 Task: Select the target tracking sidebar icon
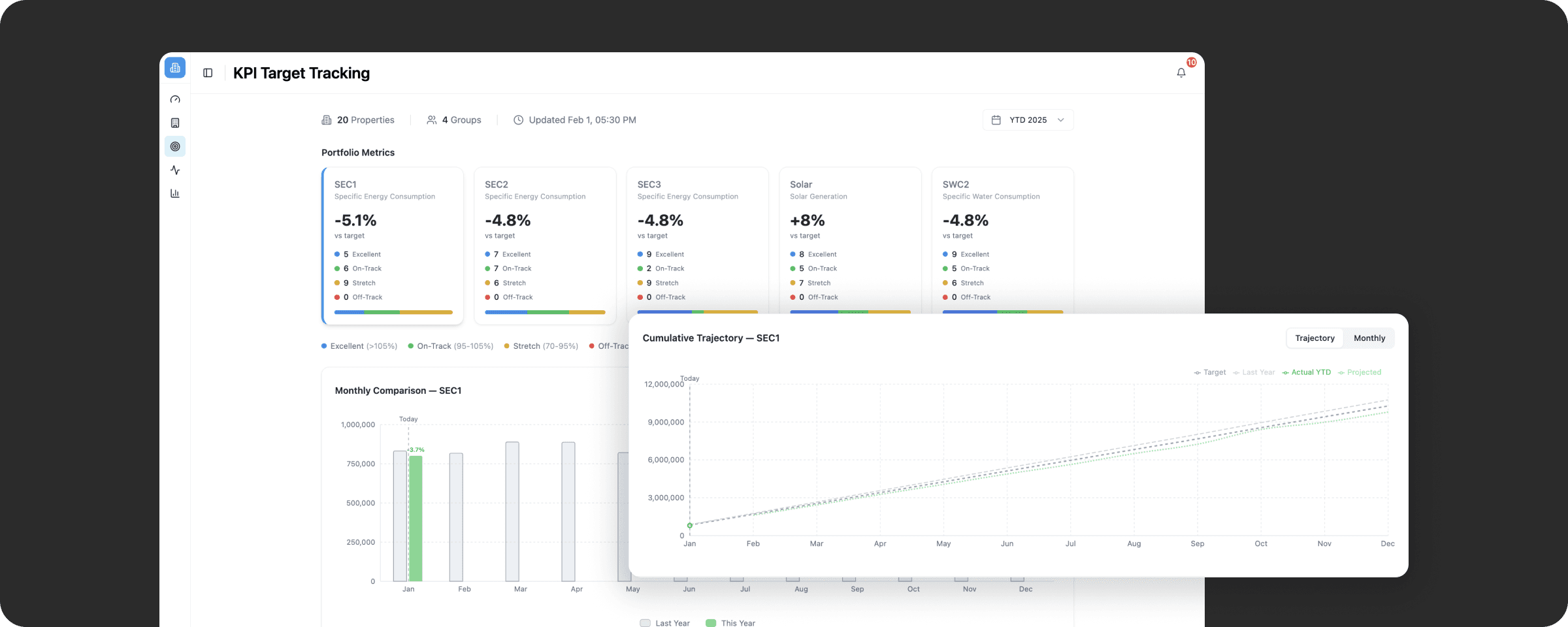175,146
